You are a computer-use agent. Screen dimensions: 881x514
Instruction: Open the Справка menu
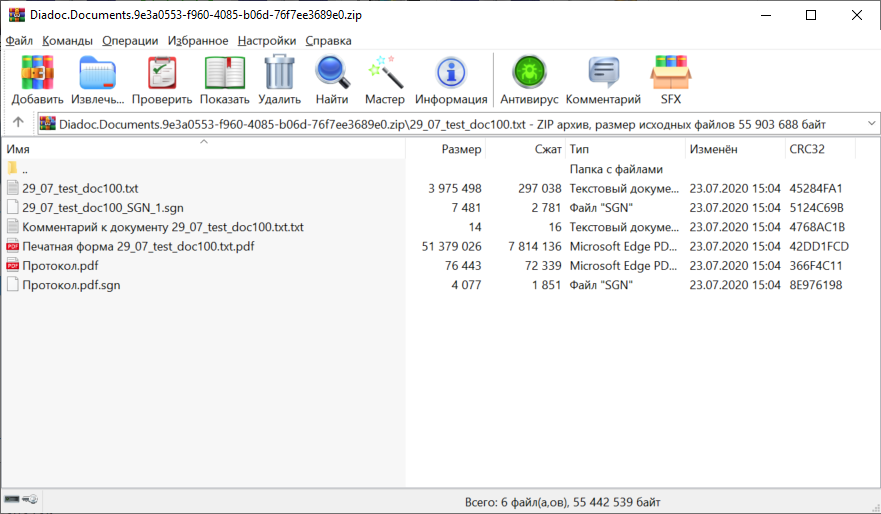(x=329, y=40)
